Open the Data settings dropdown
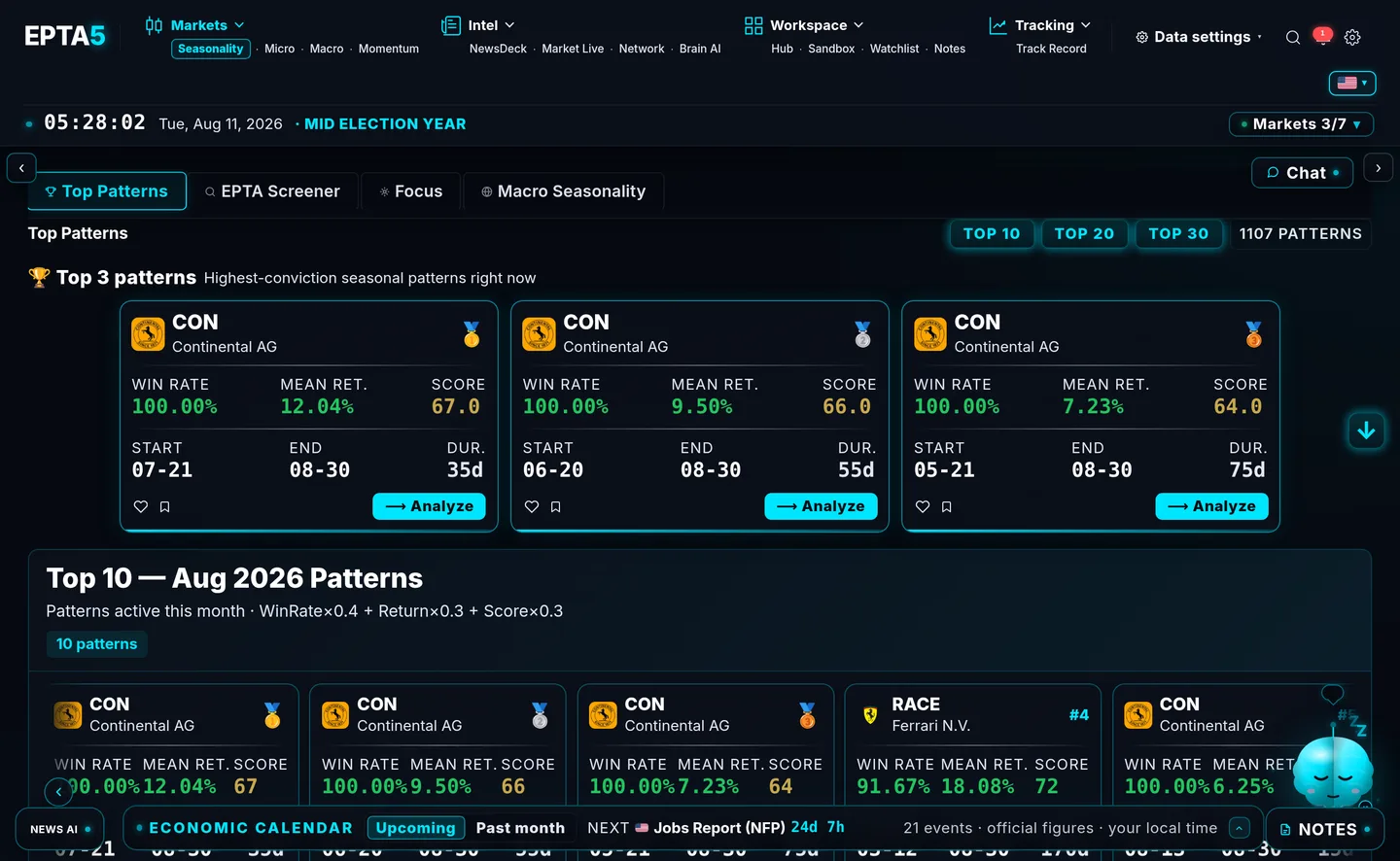Screen dimensions: 1400x861 (1200, 37)
